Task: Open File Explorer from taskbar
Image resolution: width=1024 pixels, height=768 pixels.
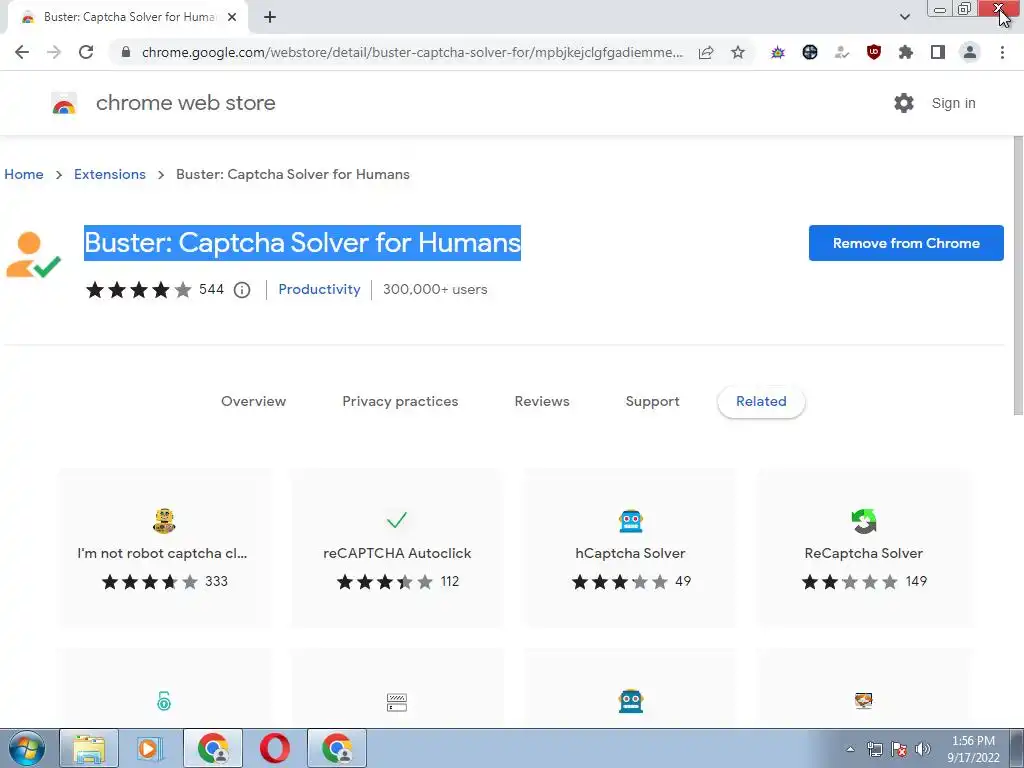Action: coord(89,748)
